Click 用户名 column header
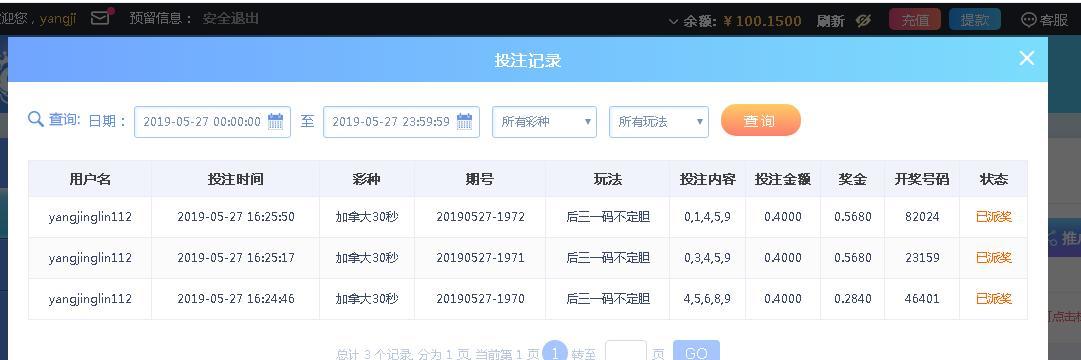This screenshot has height=360, width=1081. coord(90,179)
